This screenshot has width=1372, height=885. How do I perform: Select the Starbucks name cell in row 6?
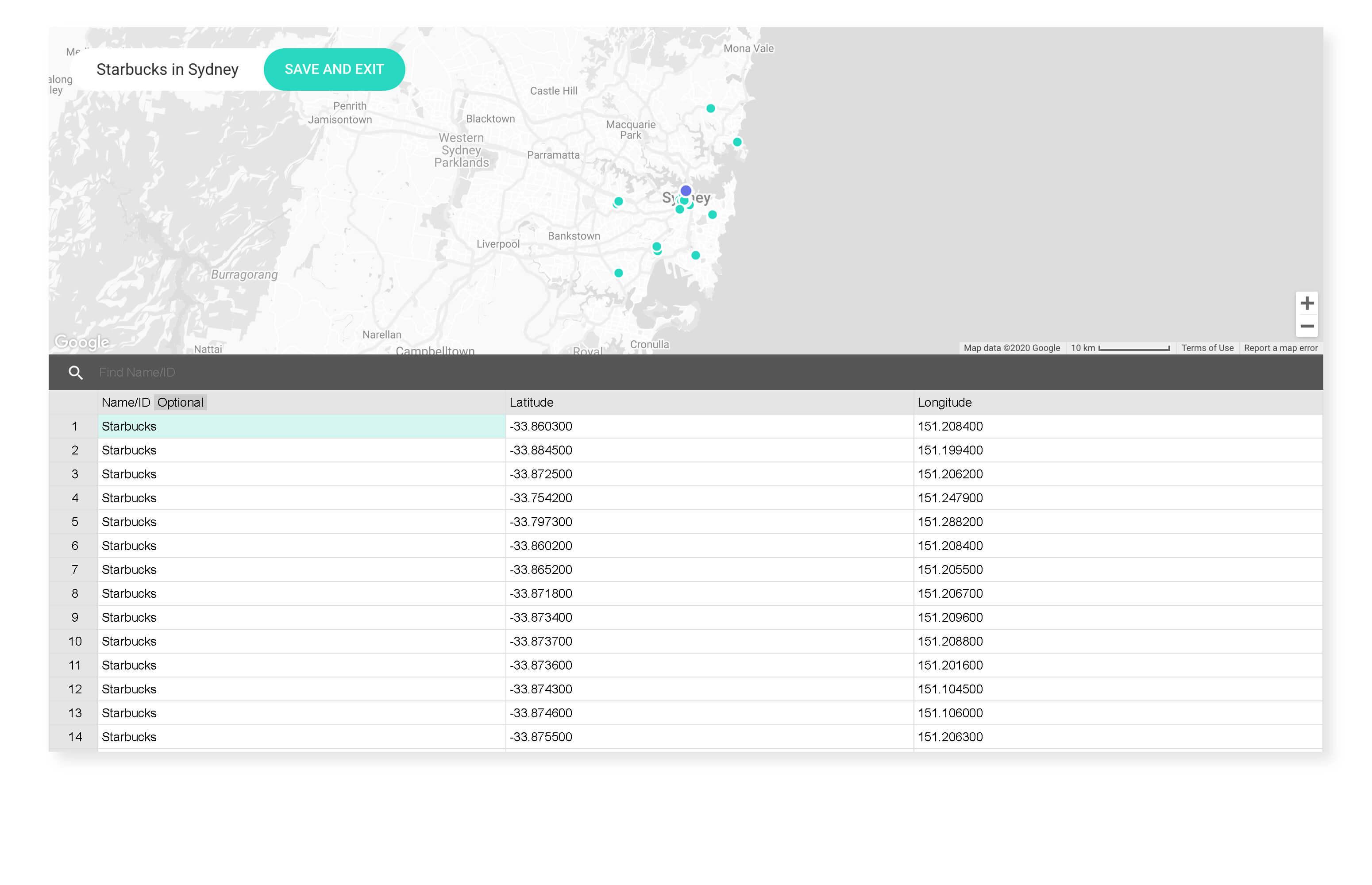point(302,545)
